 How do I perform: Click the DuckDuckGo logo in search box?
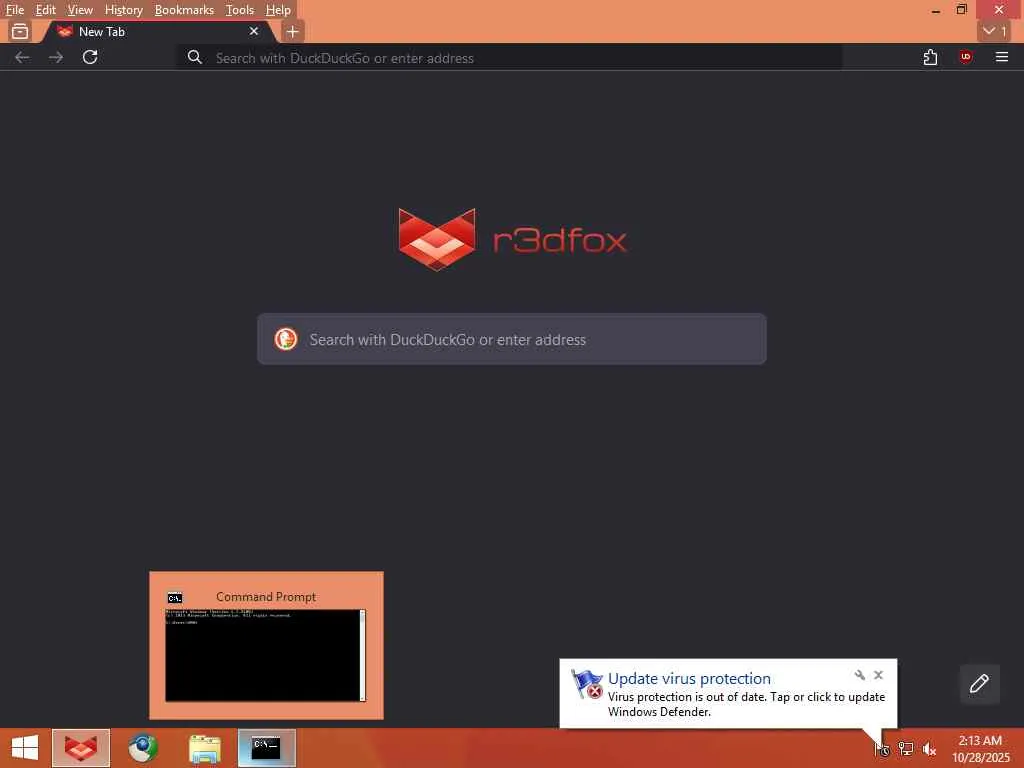(286, 339)
